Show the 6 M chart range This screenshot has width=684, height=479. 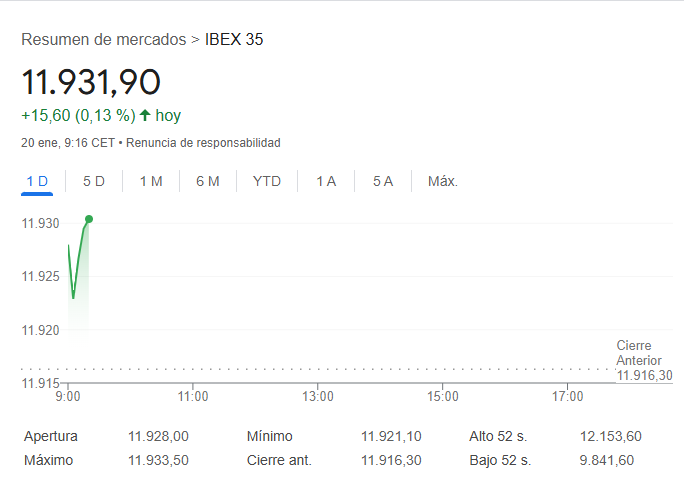pyautogui.click(x=208, y=181)
